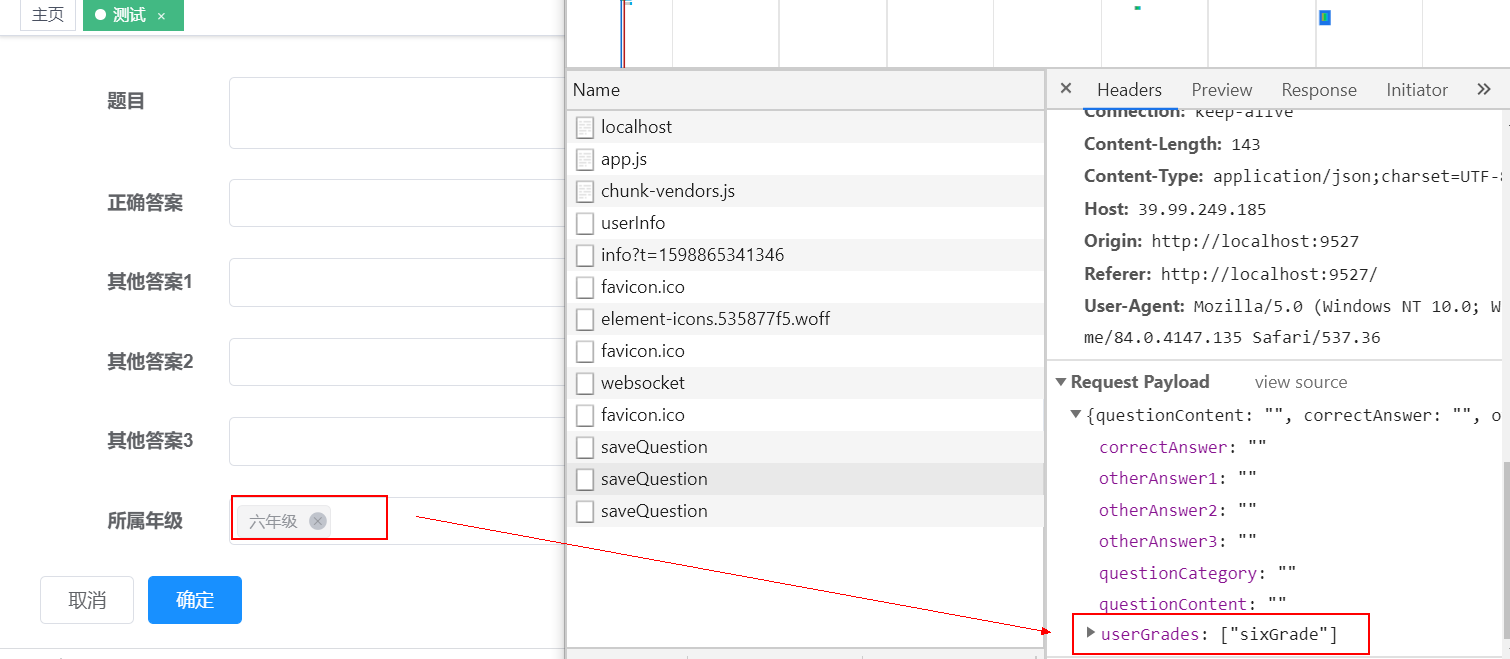The height and width of the screenshot is (659, 1510).
Task: Focus the 其他答案1 input field
Action: tap(398, 282)
